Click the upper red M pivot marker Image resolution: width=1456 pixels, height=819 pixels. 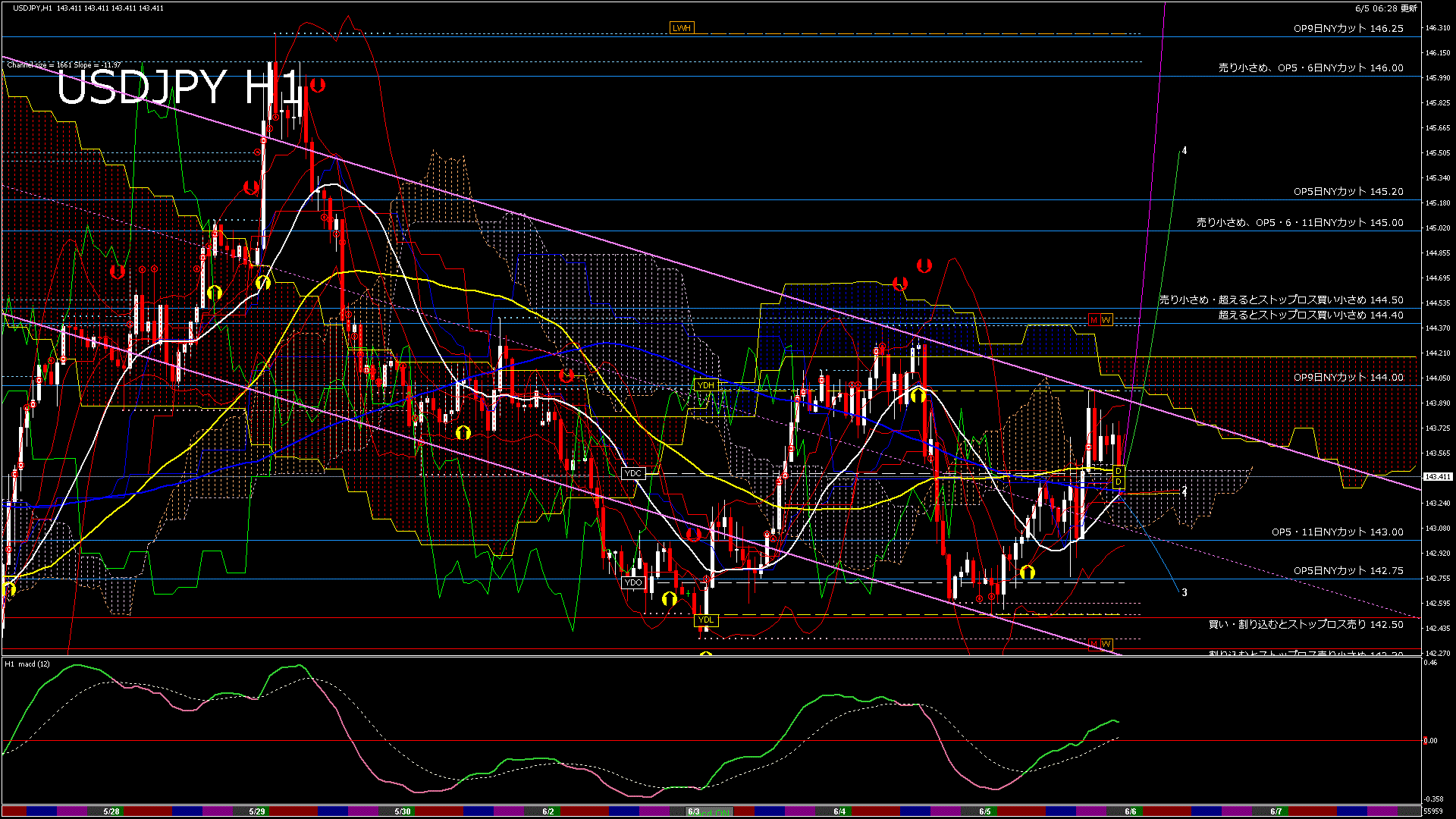tap(1094, 320)
